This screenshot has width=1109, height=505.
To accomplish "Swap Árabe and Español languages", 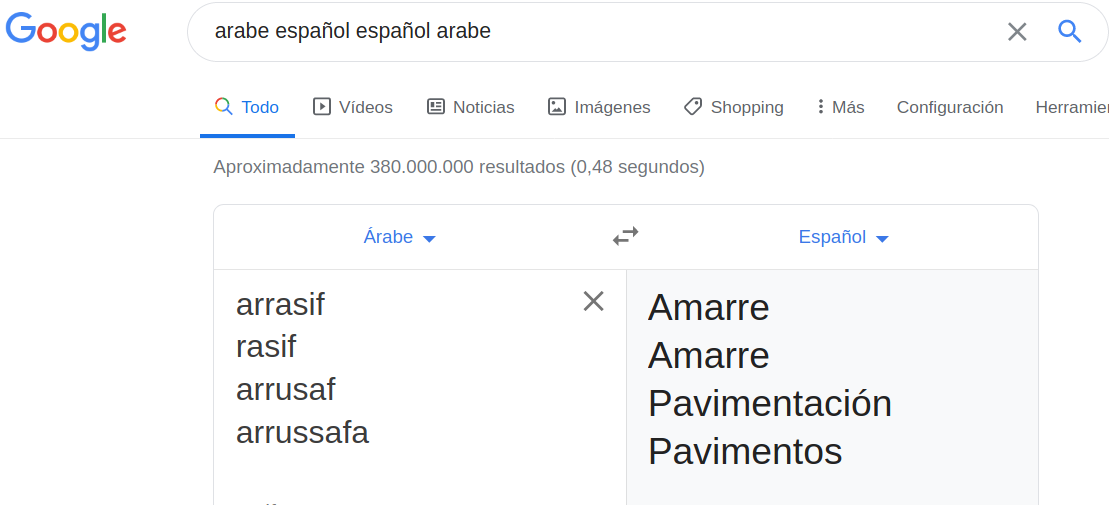I will (x=626, y=237).
